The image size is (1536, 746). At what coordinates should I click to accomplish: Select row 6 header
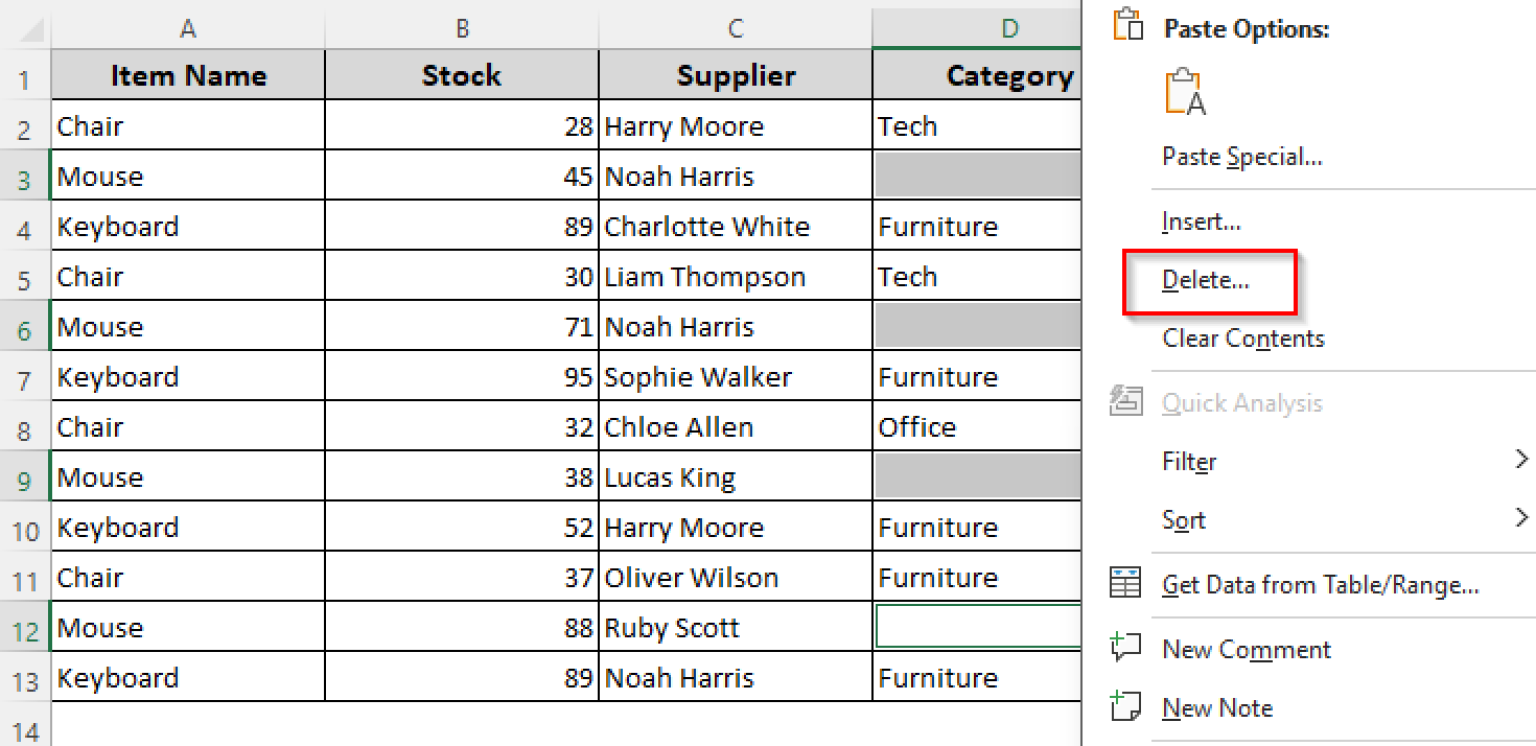point(25,326)
